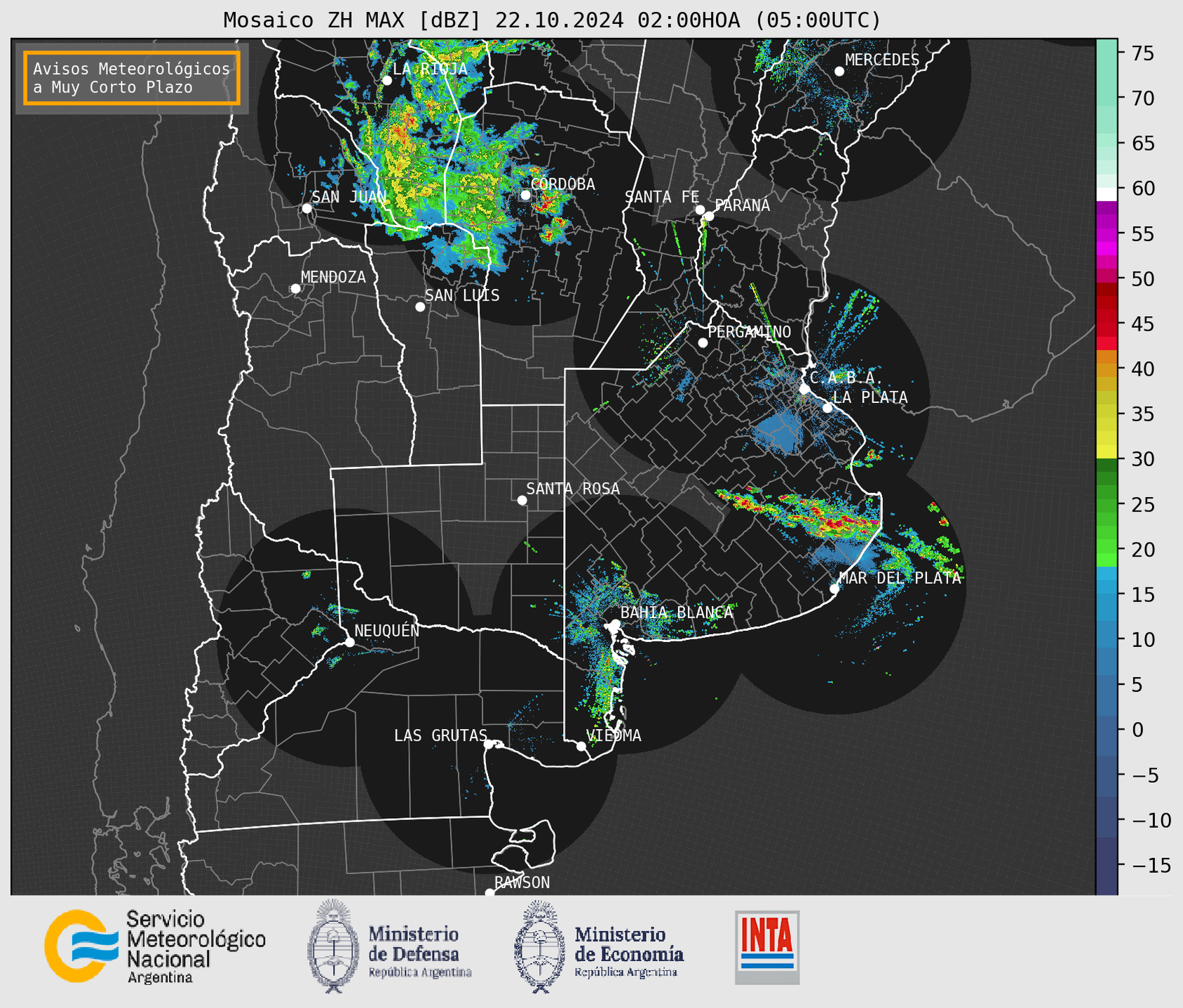The height and width of the screenshot is (1008, 1183).
Task: Select the San Juan city marker
Action: [306, 208]
